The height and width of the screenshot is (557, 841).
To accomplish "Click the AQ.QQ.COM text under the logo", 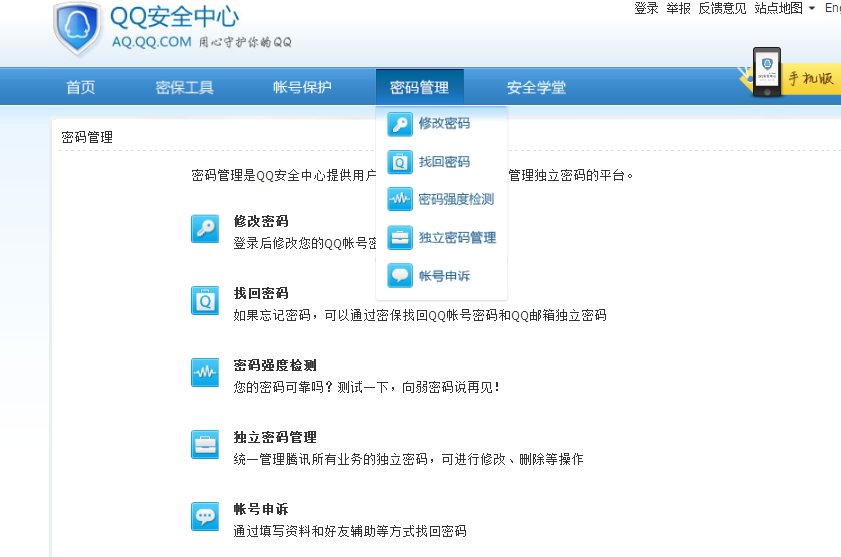I will click(152, 42).
